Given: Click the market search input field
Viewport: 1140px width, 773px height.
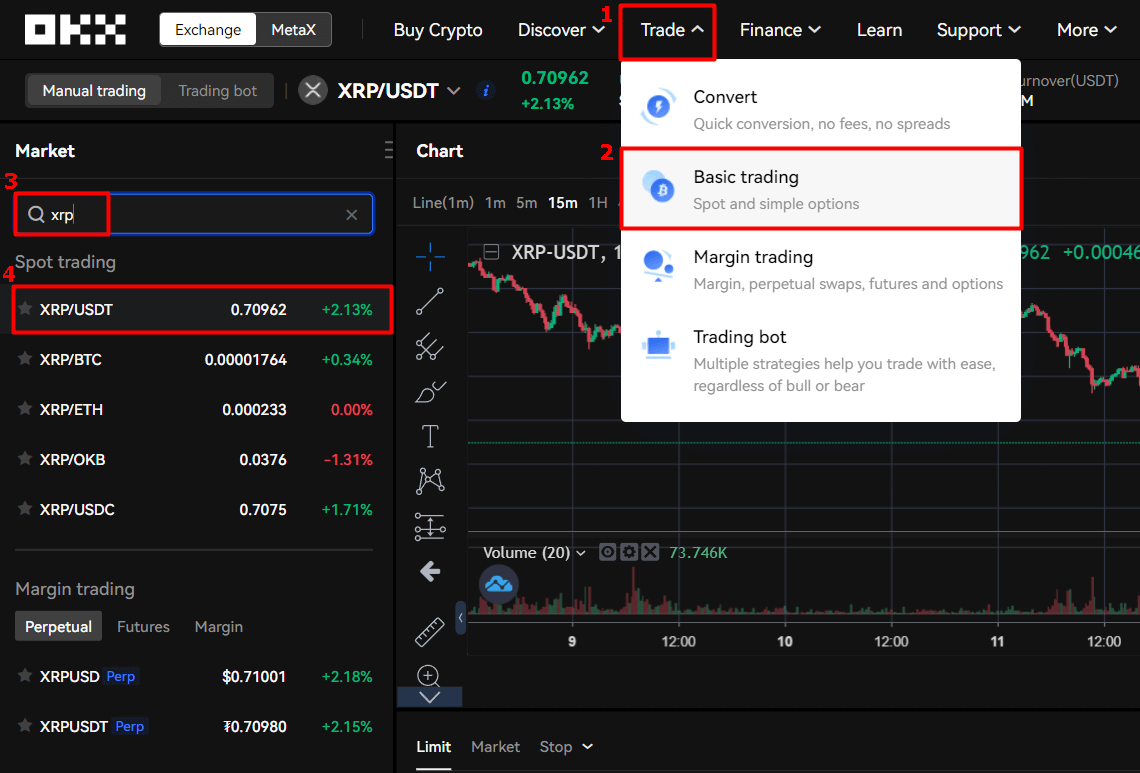Looking at the screenshot, I should click(x=193, y=215).
